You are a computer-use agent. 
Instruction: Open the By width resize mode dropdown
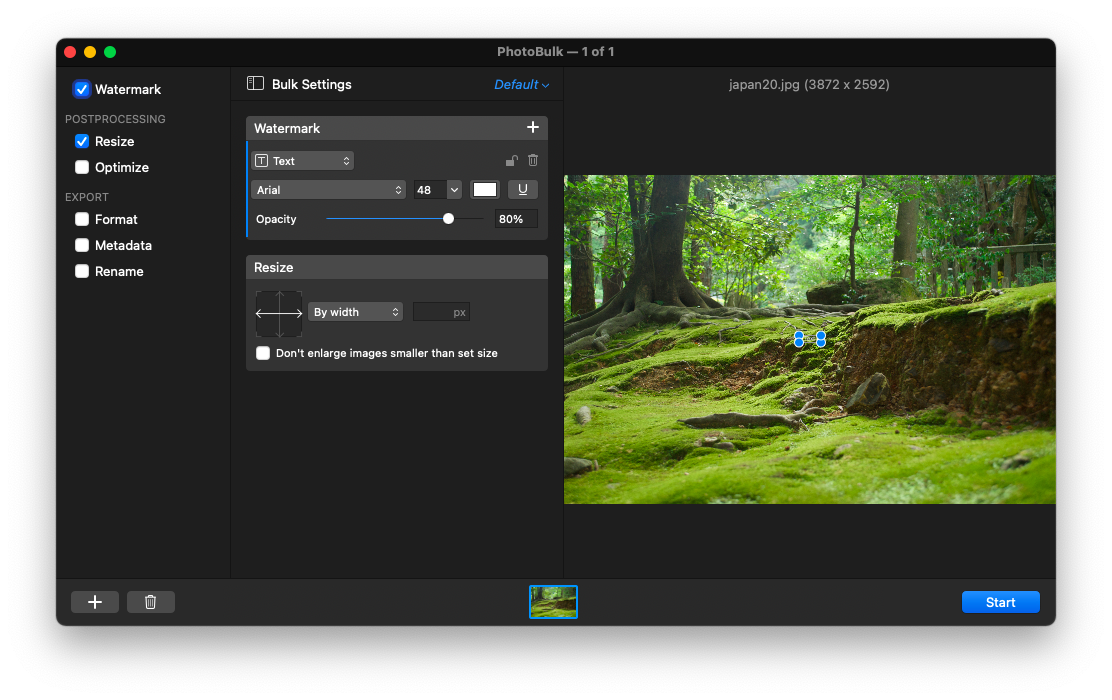(355, 312)
